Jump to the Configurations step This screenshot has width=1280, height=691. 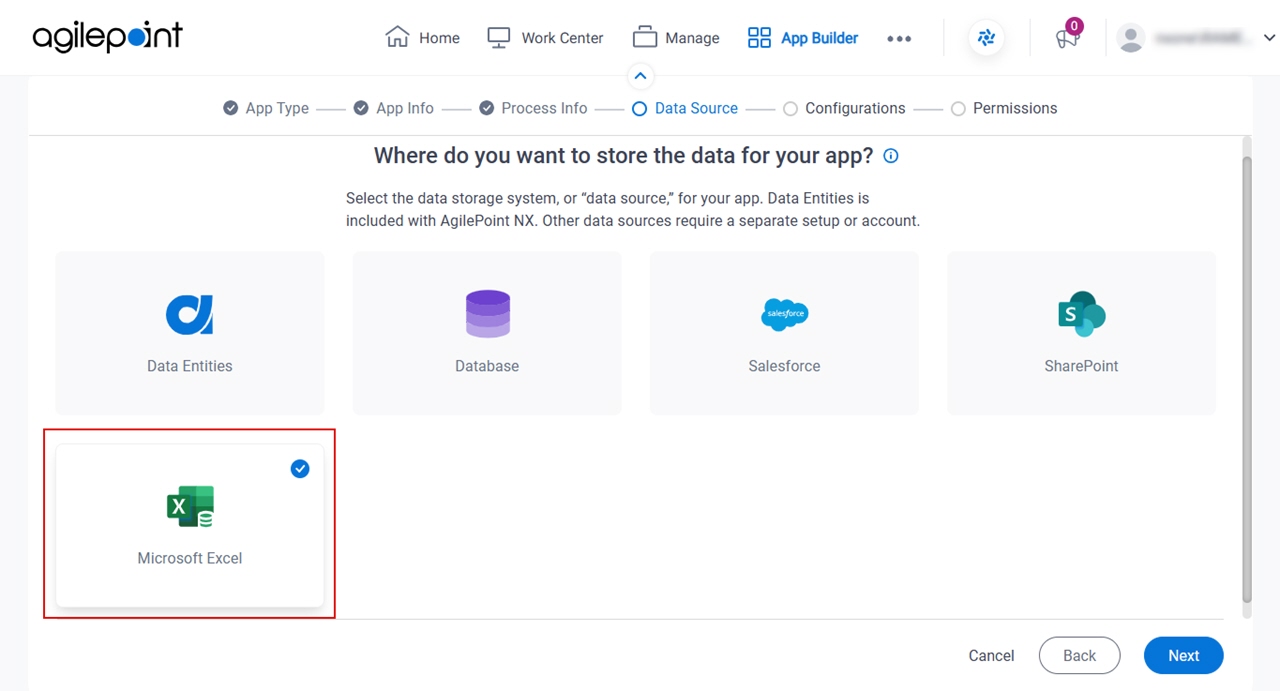(844, 108)
